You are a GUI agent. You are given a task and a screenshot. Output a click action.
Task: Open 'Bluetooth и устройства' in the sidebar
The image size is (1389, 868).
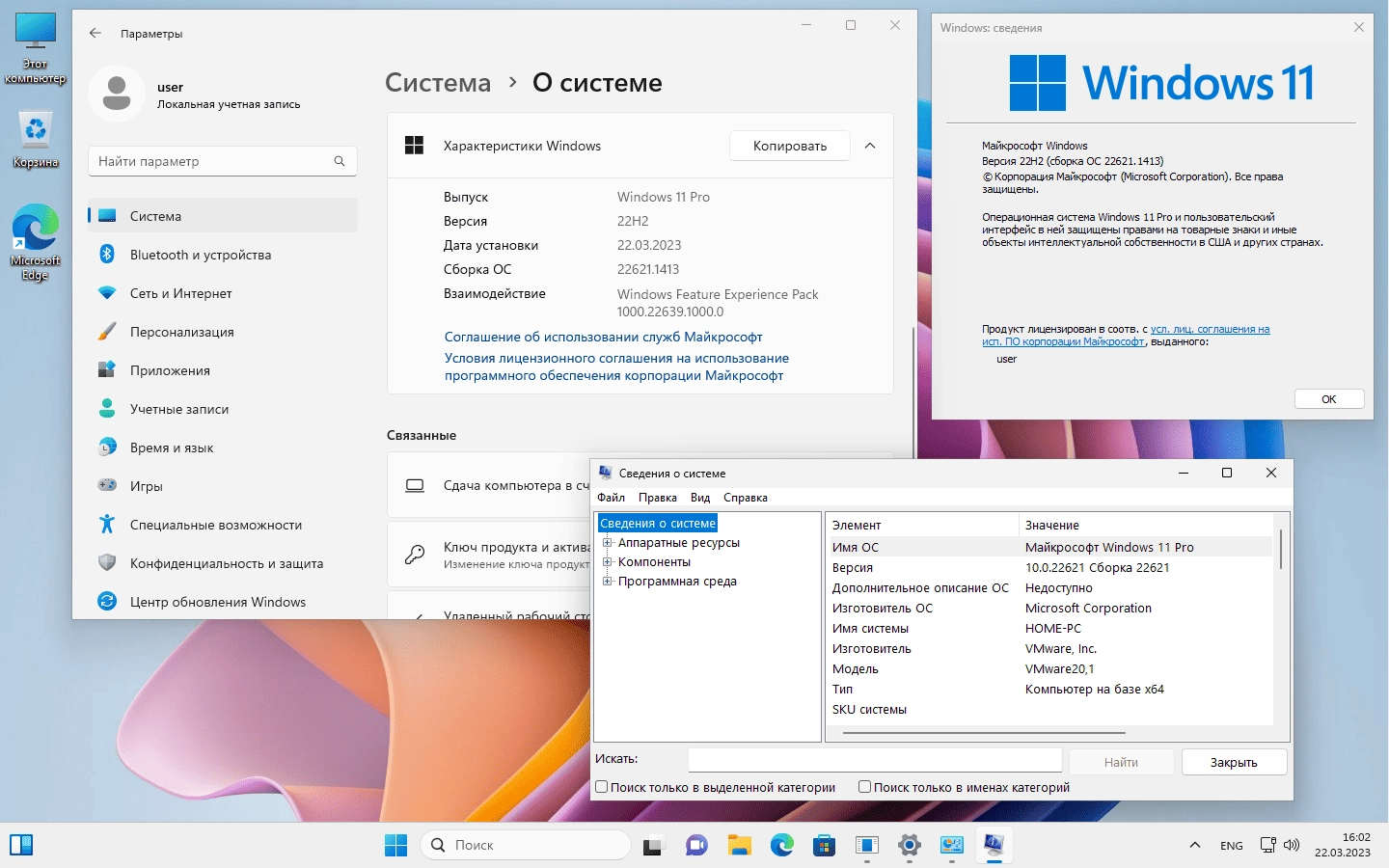(223, 255)
